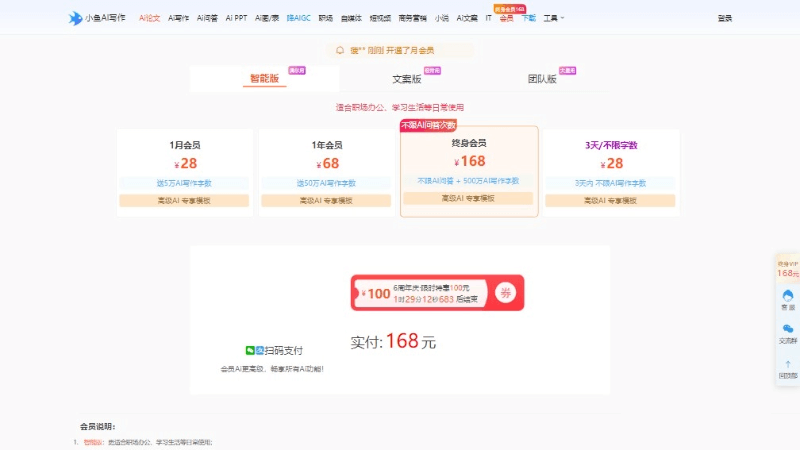Switch to the 文案版 tab
This screenshot has height=450, width=800.
click(x=406, y=78)
